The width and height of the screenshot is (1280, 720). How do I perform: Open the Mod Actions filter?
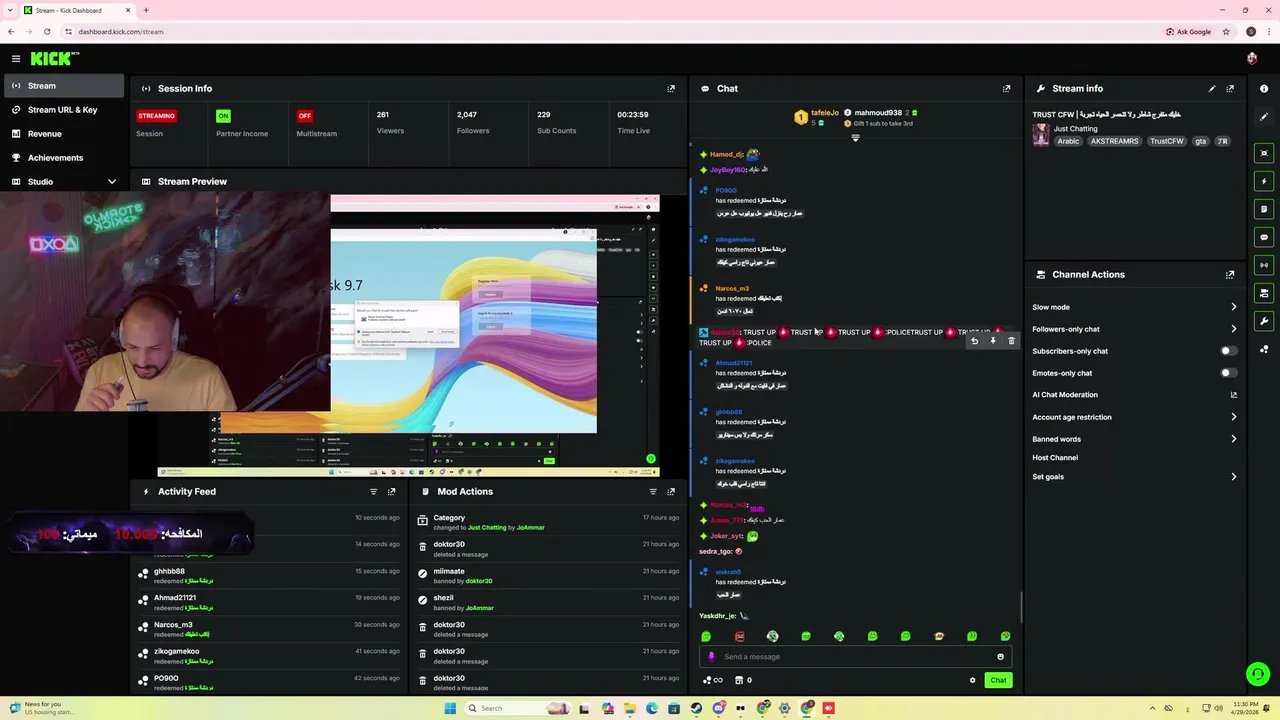click(653, 491)
